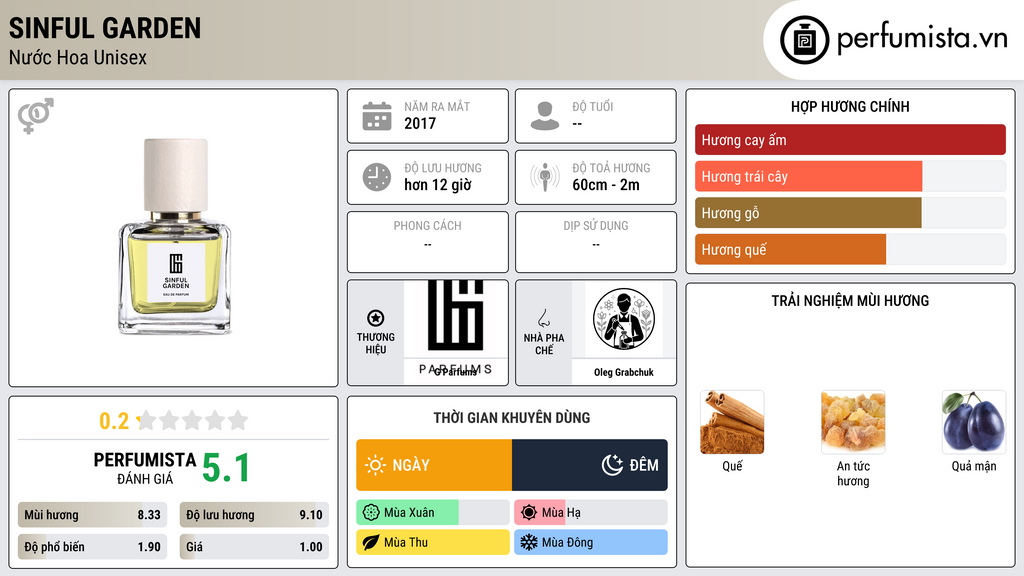Viewport: 1024px width, 576px height.
Task: Click the Độ lưu hương 9.10 score bar
Action: [254, 515]
